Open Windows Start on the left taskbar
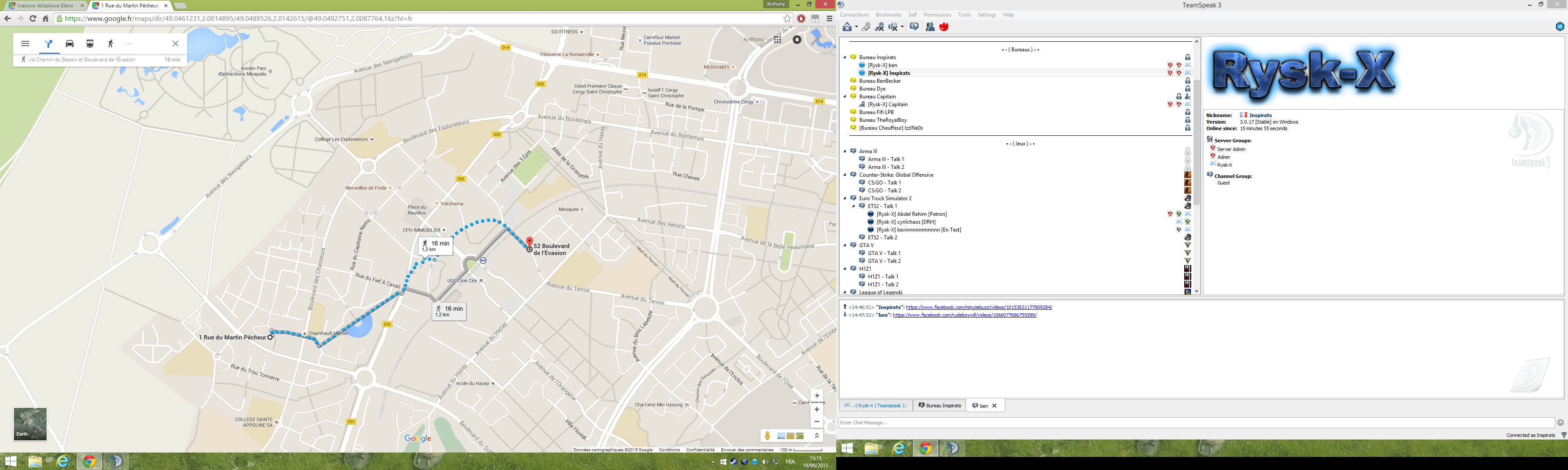Viewport: 1568px width, 470px height. pos(10,461)
